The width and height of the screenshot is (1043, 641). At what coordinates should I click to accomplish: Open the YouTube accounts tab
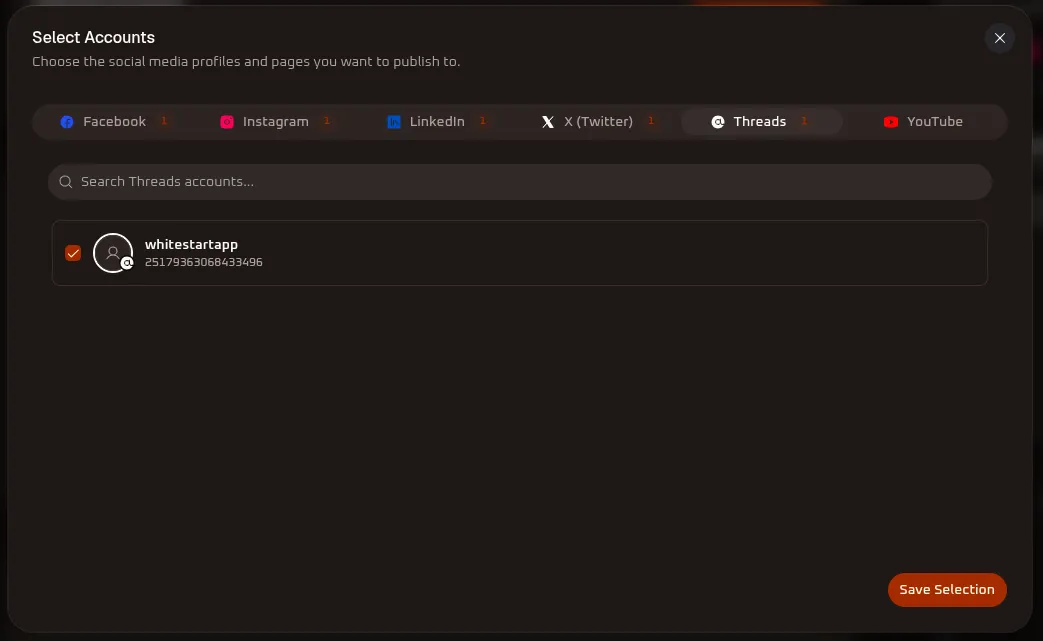[x=923, y=122]
